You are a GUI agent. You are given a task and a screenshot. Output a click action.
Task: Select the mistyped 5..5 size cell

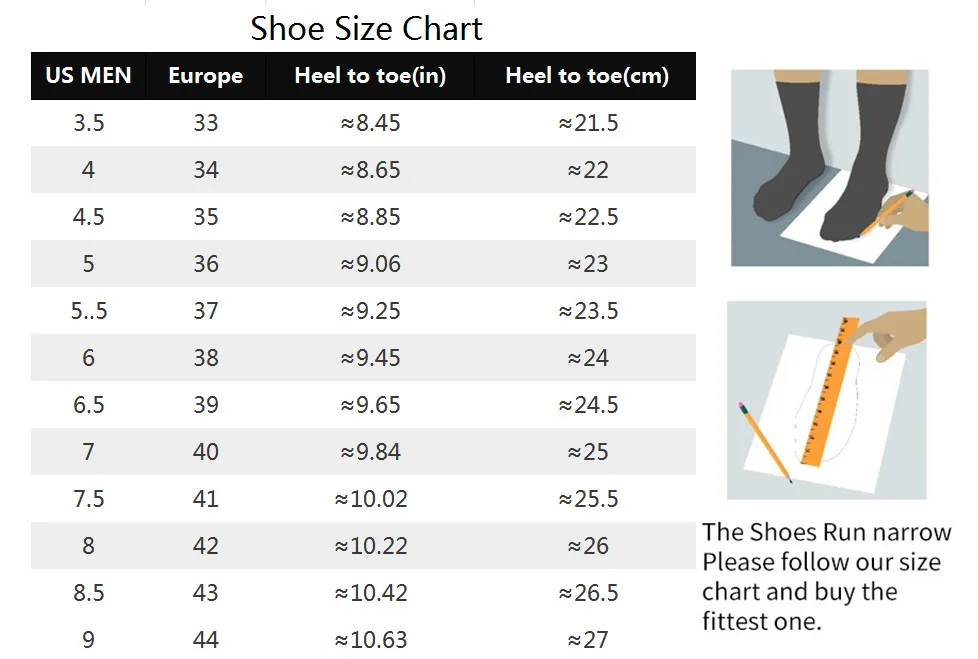[89, 311]
